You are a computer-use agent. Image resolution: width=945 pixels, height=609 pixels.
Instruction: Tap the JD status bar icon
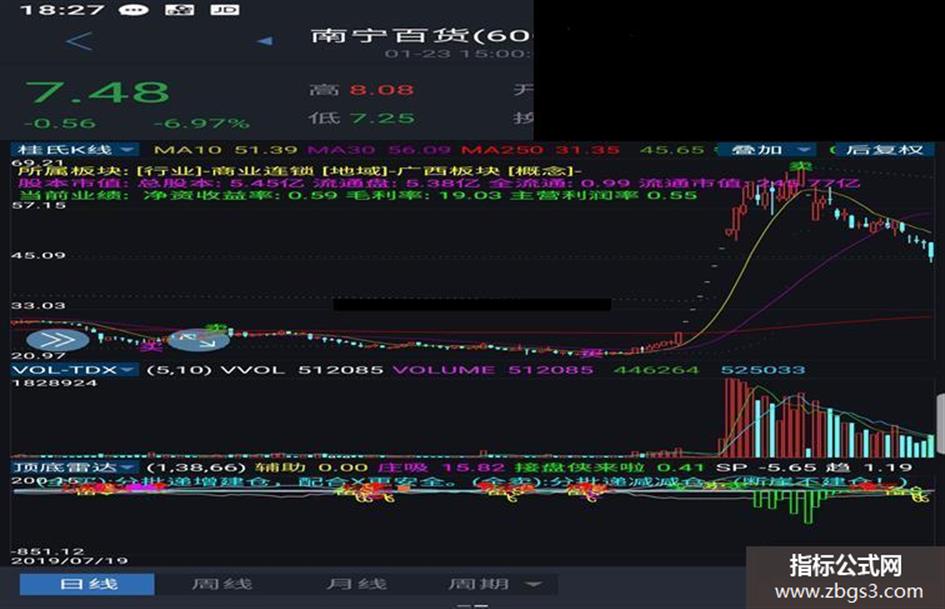tap(225, 10)
